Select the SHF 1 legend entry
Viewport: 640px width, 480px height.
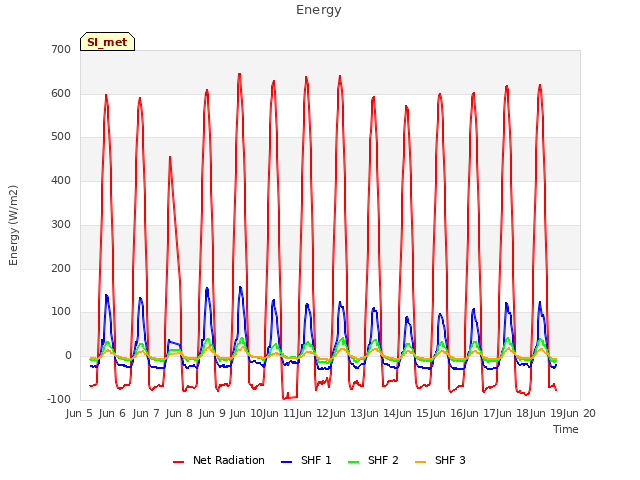point(306,460)
